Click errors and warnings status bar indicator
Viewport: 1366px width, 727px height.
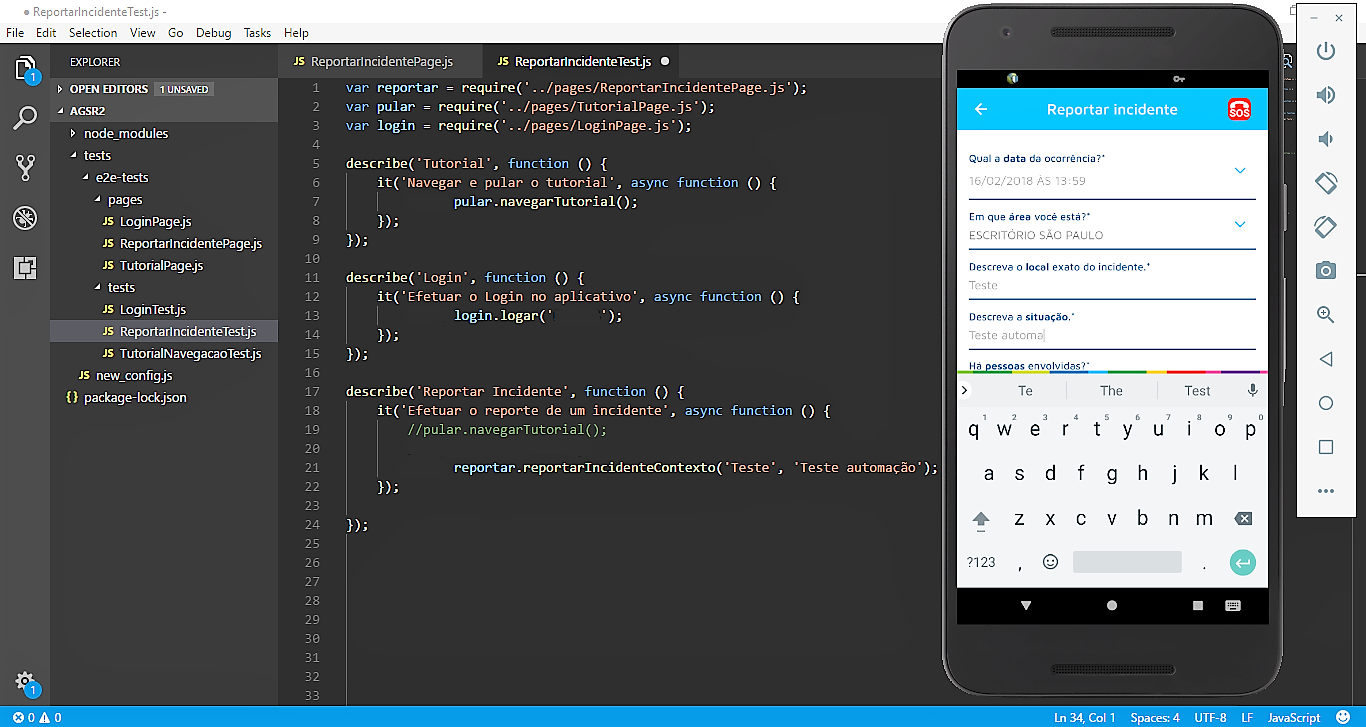[x=37, y=717]
